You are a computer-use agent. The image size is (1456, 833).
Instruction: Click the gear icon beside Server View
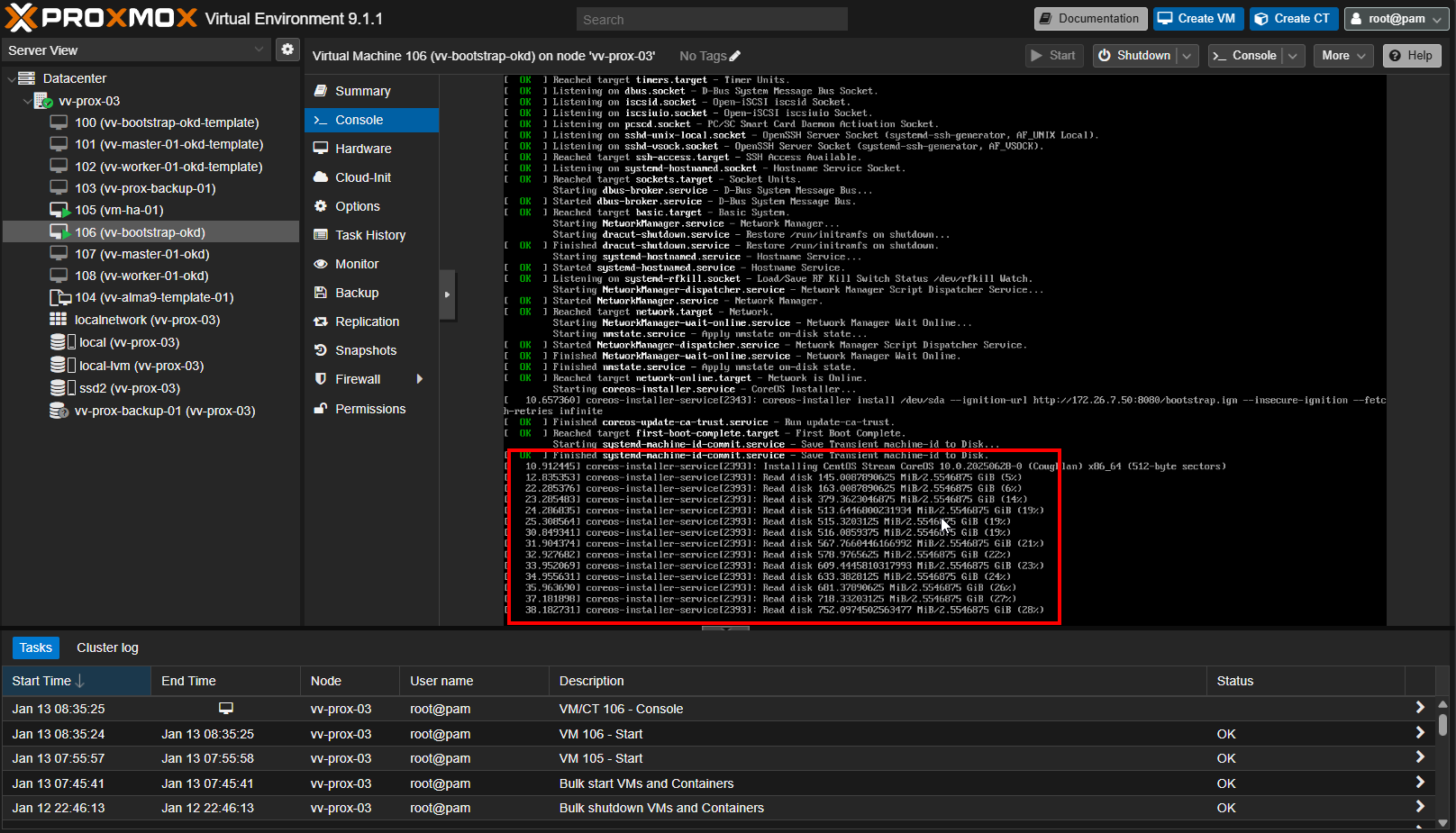point(287,50)
